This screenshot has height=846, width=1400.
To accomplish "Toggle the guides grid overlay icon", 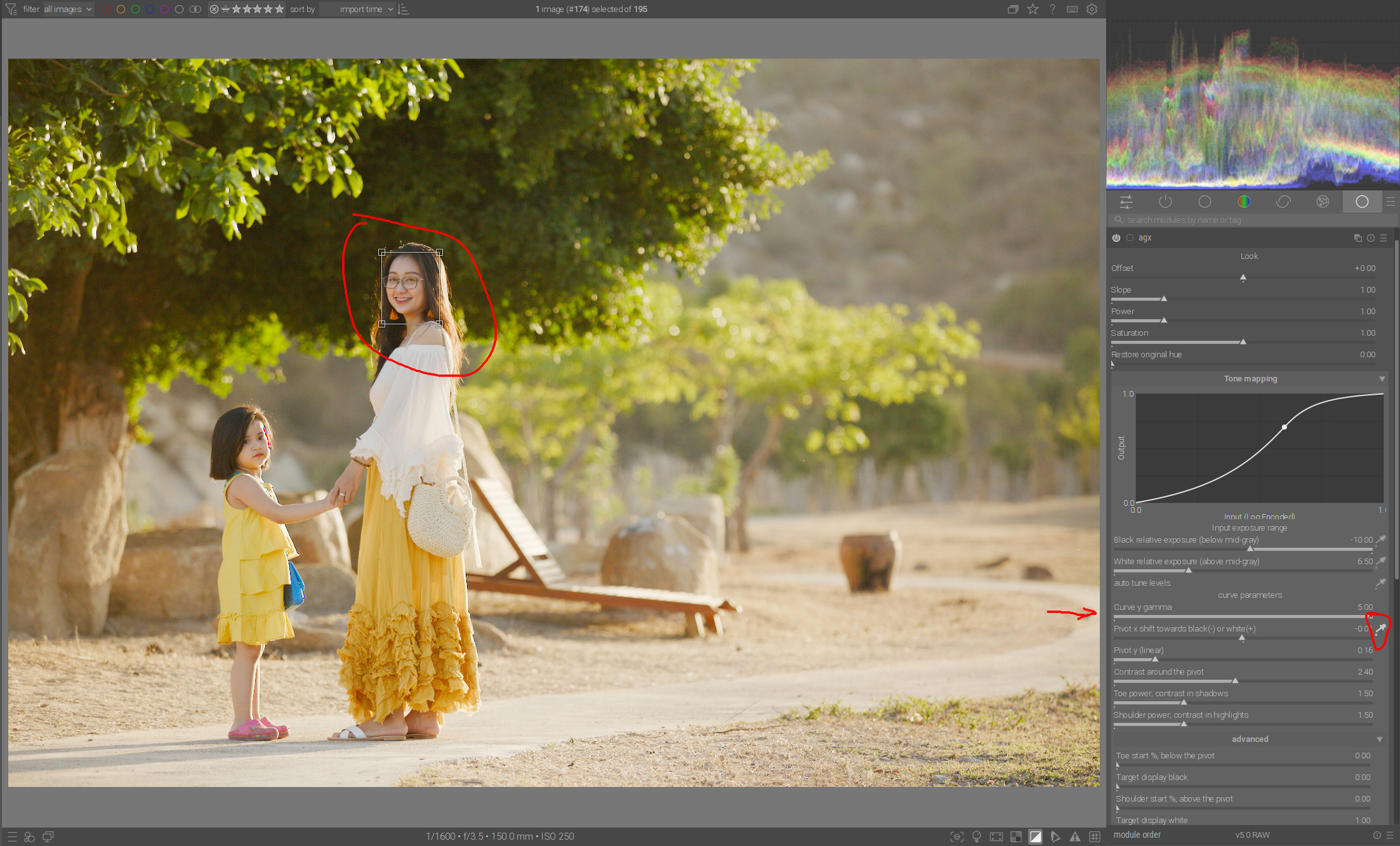I will coord(1095,836).
